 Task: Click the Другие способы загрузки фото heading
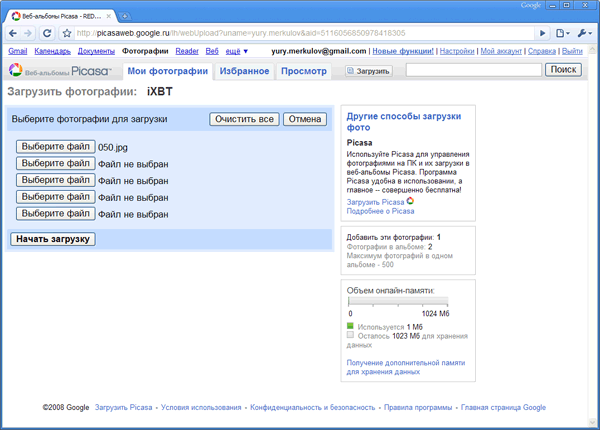click(404, 122)
